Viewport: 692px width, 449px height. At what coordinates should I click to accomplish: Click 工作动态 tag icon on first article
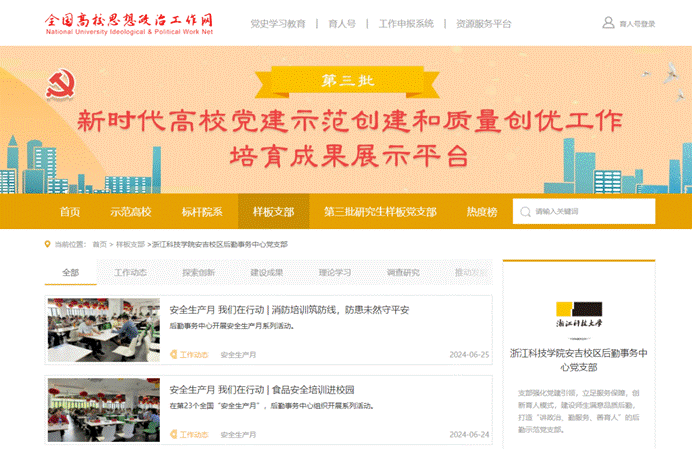coord(173,354)
